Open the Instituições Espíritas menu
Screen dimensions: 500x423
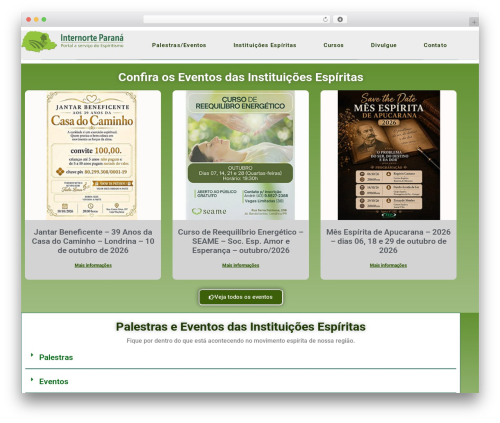(x=265, y=45)
